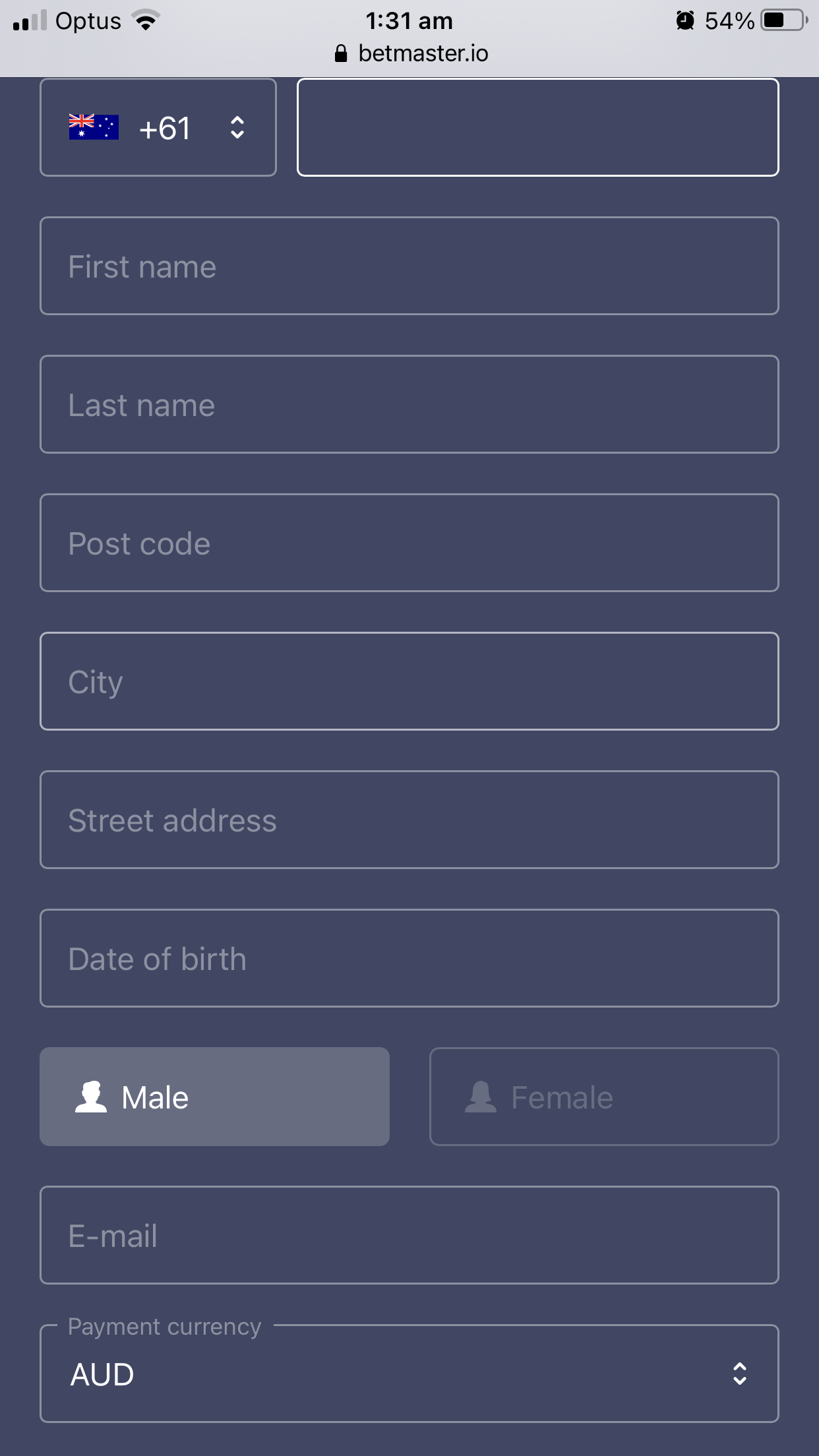Focus the phone number field

coord(538,127)
